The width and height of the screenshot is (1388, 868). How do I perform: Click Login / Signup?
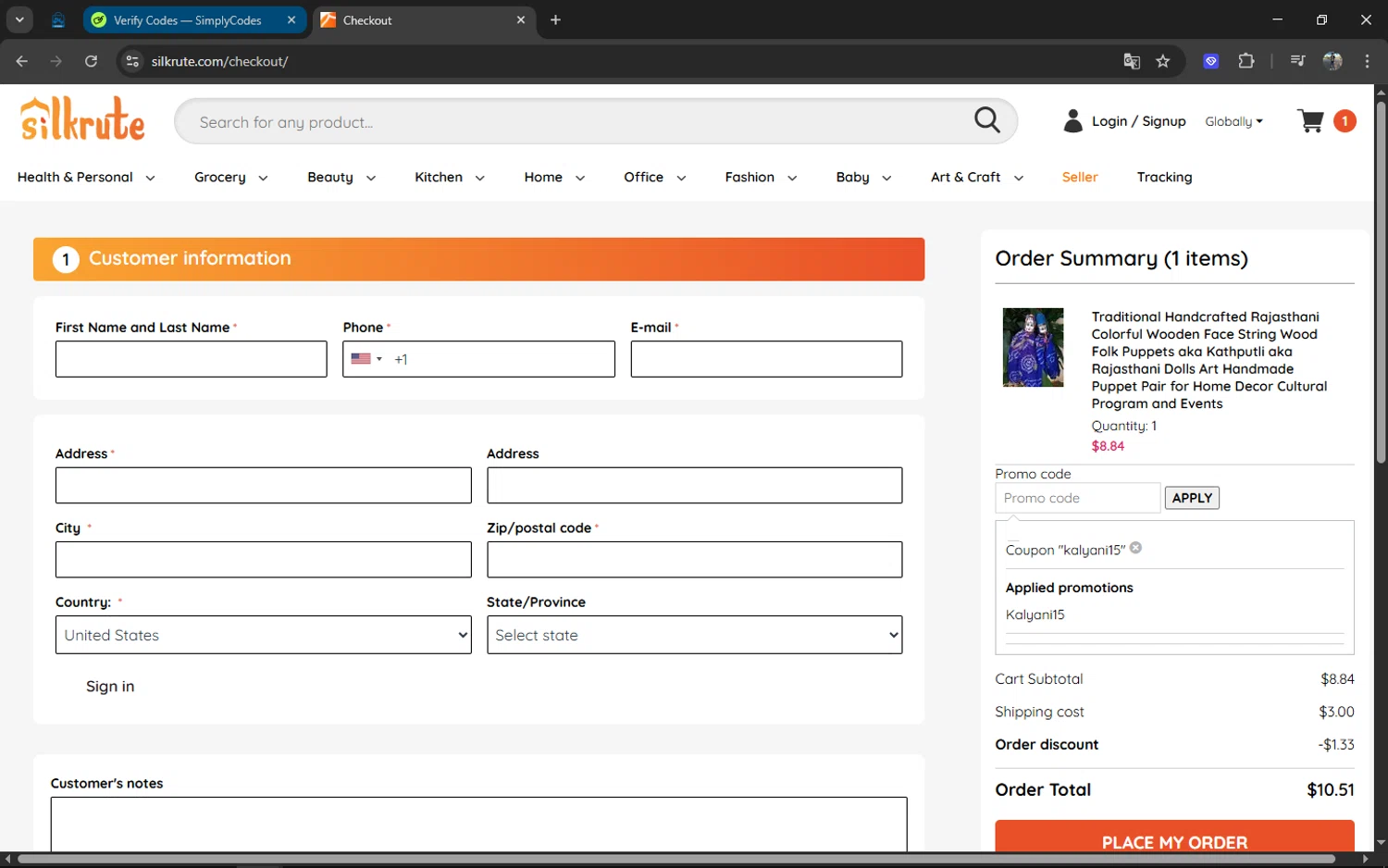(1138, 121)
